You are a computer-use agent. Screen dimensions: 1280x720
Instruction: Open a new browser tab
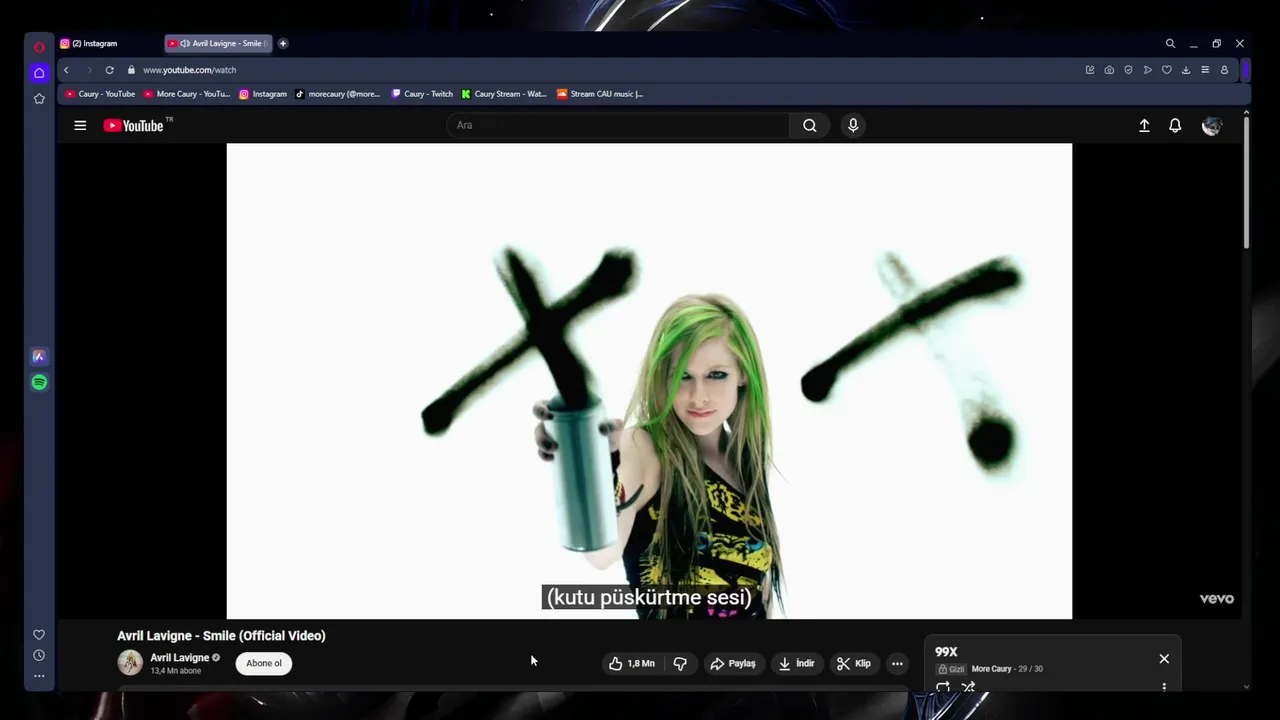click(283, 44)
